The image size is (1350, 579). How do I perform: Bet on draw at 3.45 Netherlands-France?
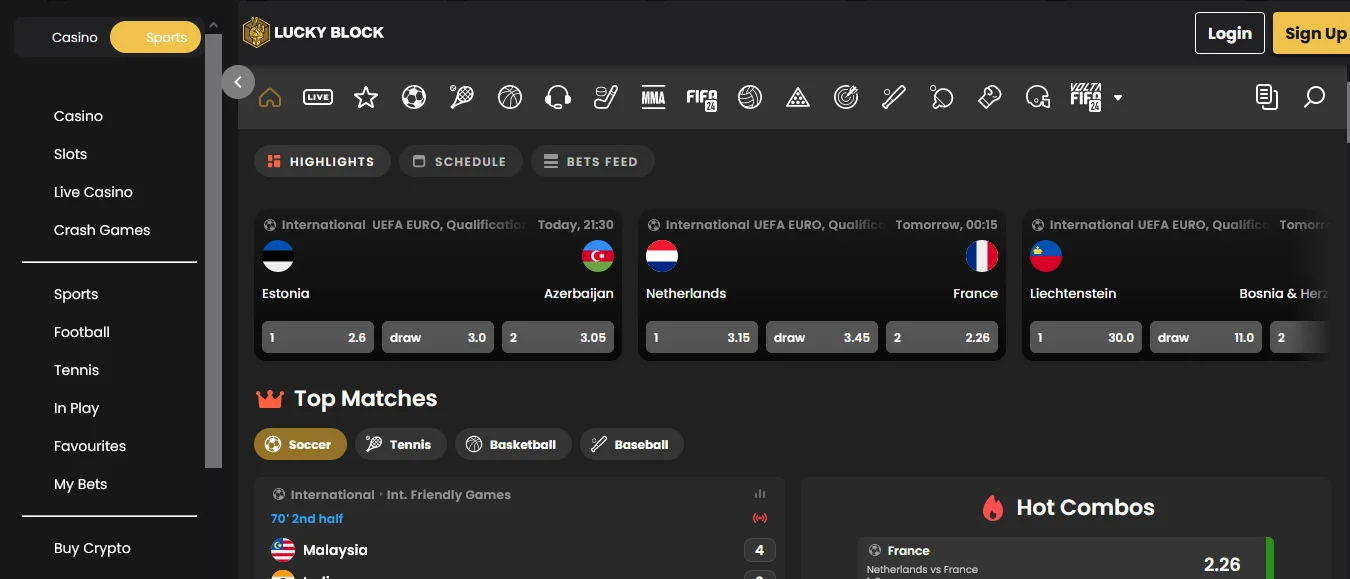tap(822, 337)
